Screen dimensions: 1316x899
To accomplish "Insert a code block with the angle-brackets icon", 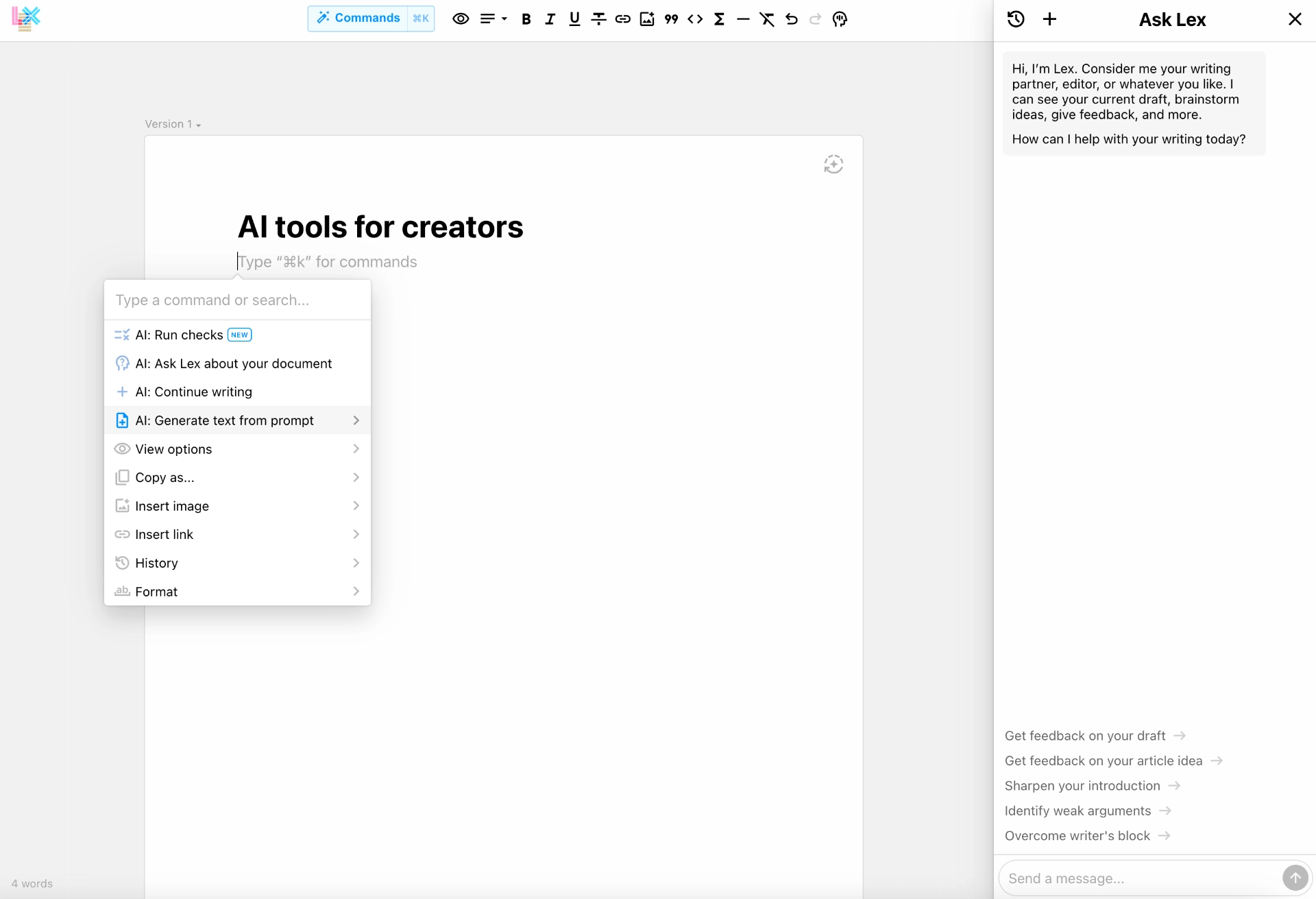I will coord(695,19).
